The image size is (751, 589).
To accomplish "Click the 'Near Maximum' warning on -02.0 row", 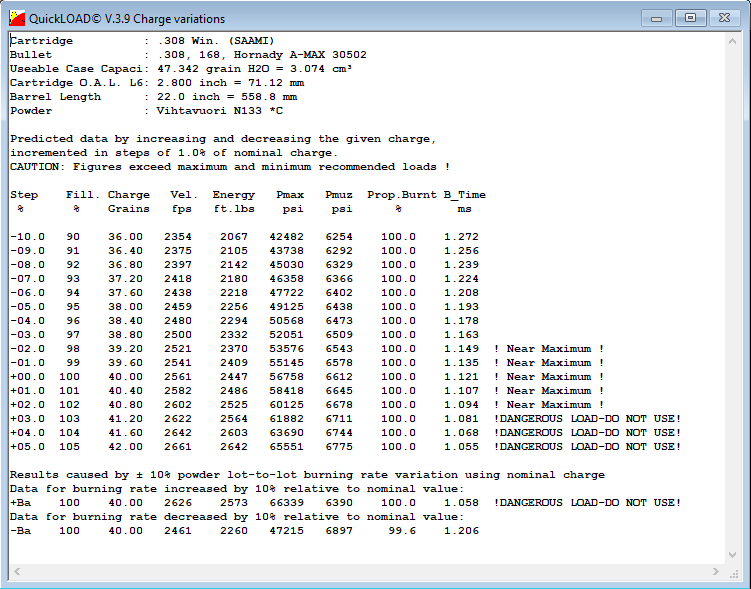I will coord(549,349).
